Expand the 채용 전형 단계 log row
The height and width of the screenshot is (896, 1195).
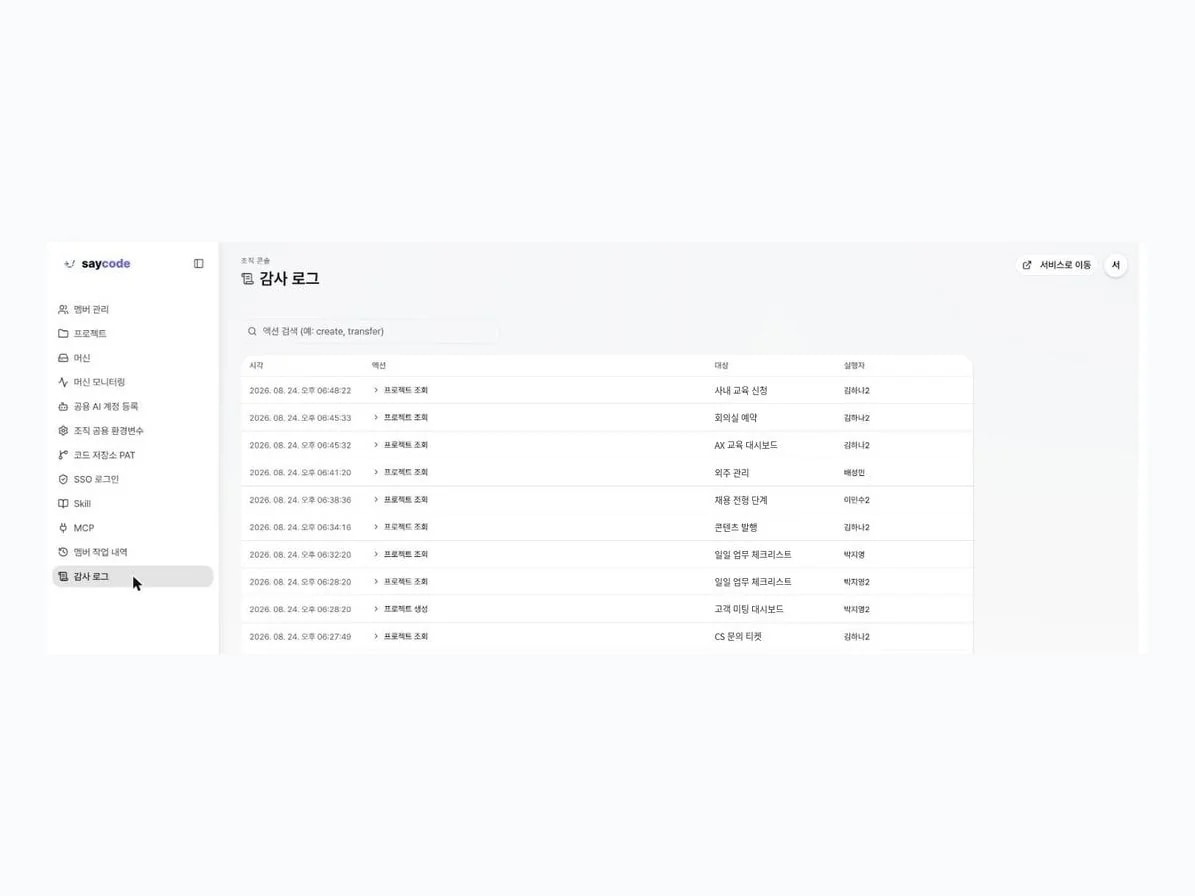coord(376,500)
